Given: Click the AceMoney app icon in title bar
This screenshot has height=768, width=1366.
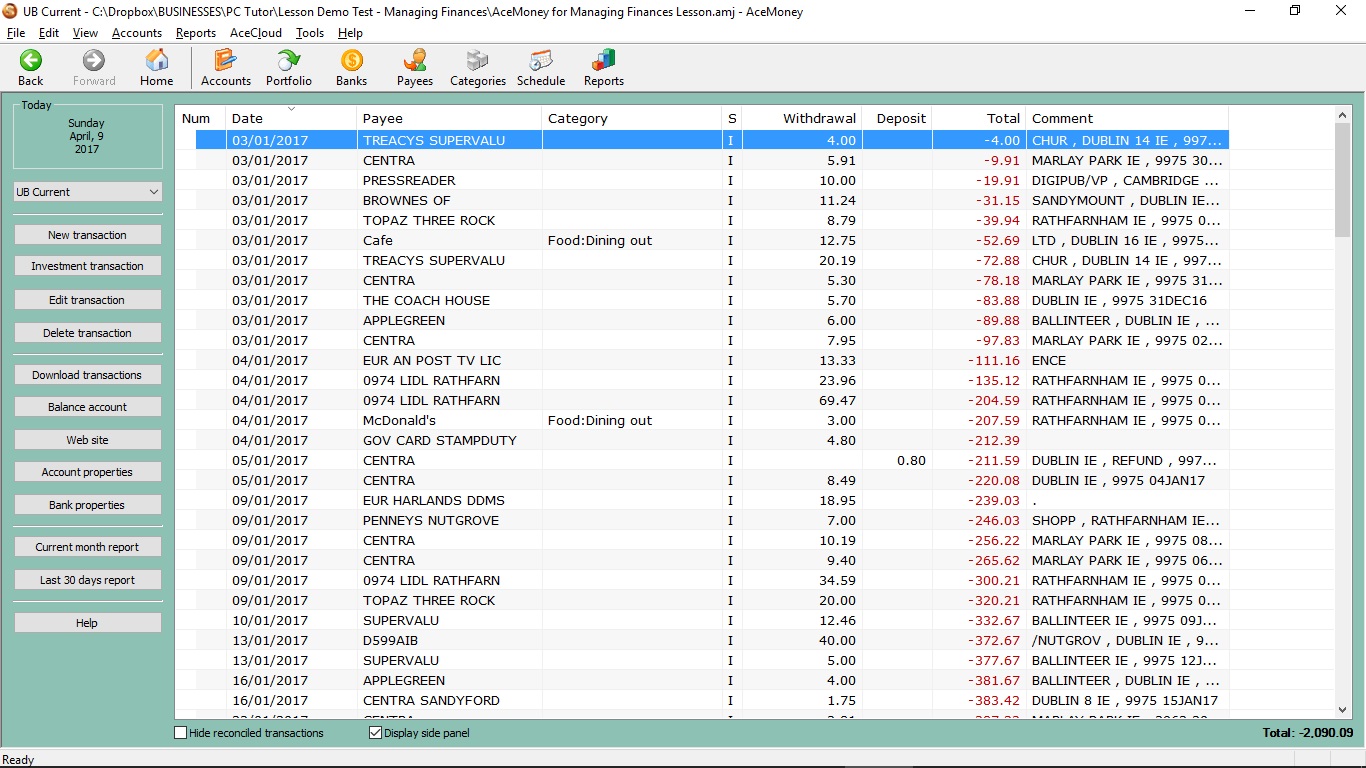Looking at the screenshot, I should 11,11.
